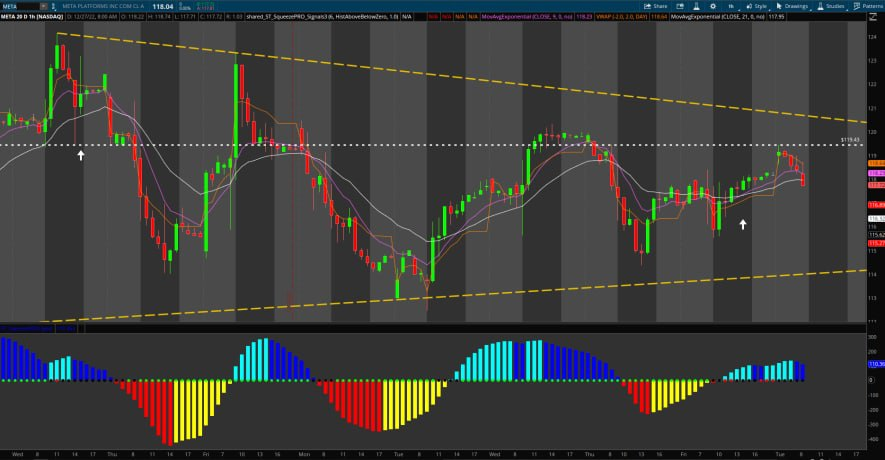The height and width of the screenshot is (460, 885).
Task: Click the VWAP (-2.0, 2.0, DAY) study label
Action: point(622,17)
